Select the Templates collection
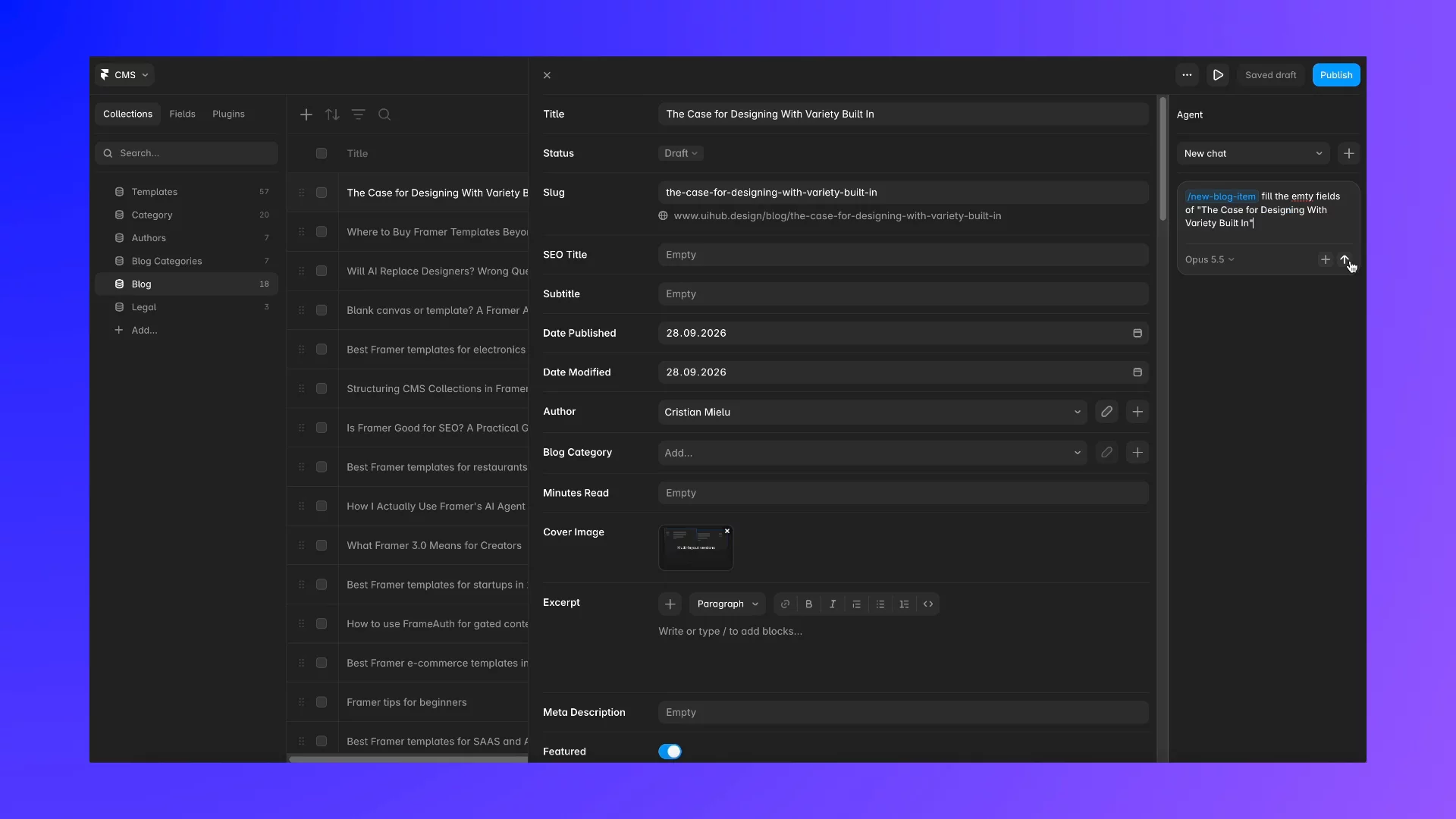Viewport: 1456px width, 819px height. click(187, 192)
